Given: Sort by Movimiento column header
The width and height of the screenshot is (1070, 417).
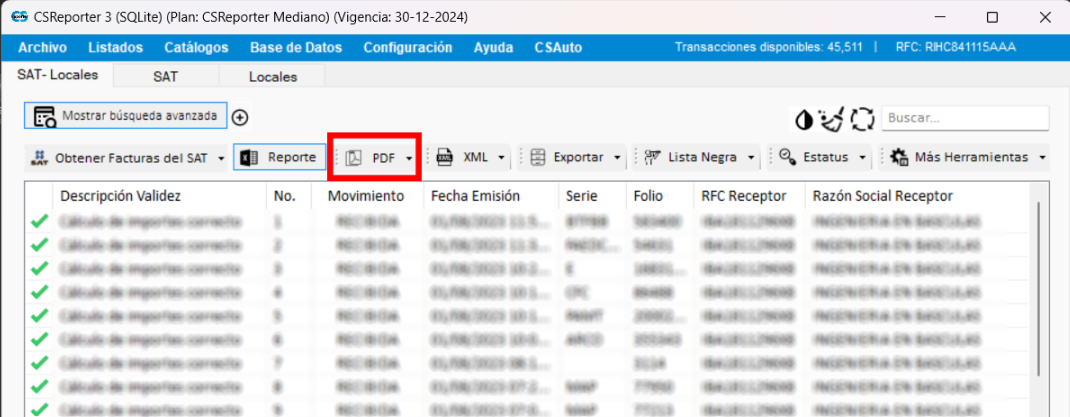Looking at the screenshot, I should pos(366,197).
